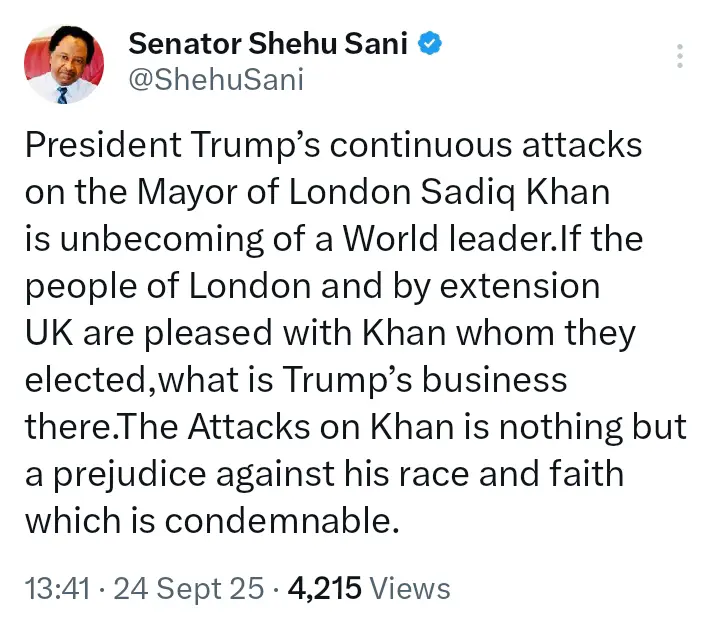
Task: Open the three-dot more options menu
Action: [x=680, y=56]
